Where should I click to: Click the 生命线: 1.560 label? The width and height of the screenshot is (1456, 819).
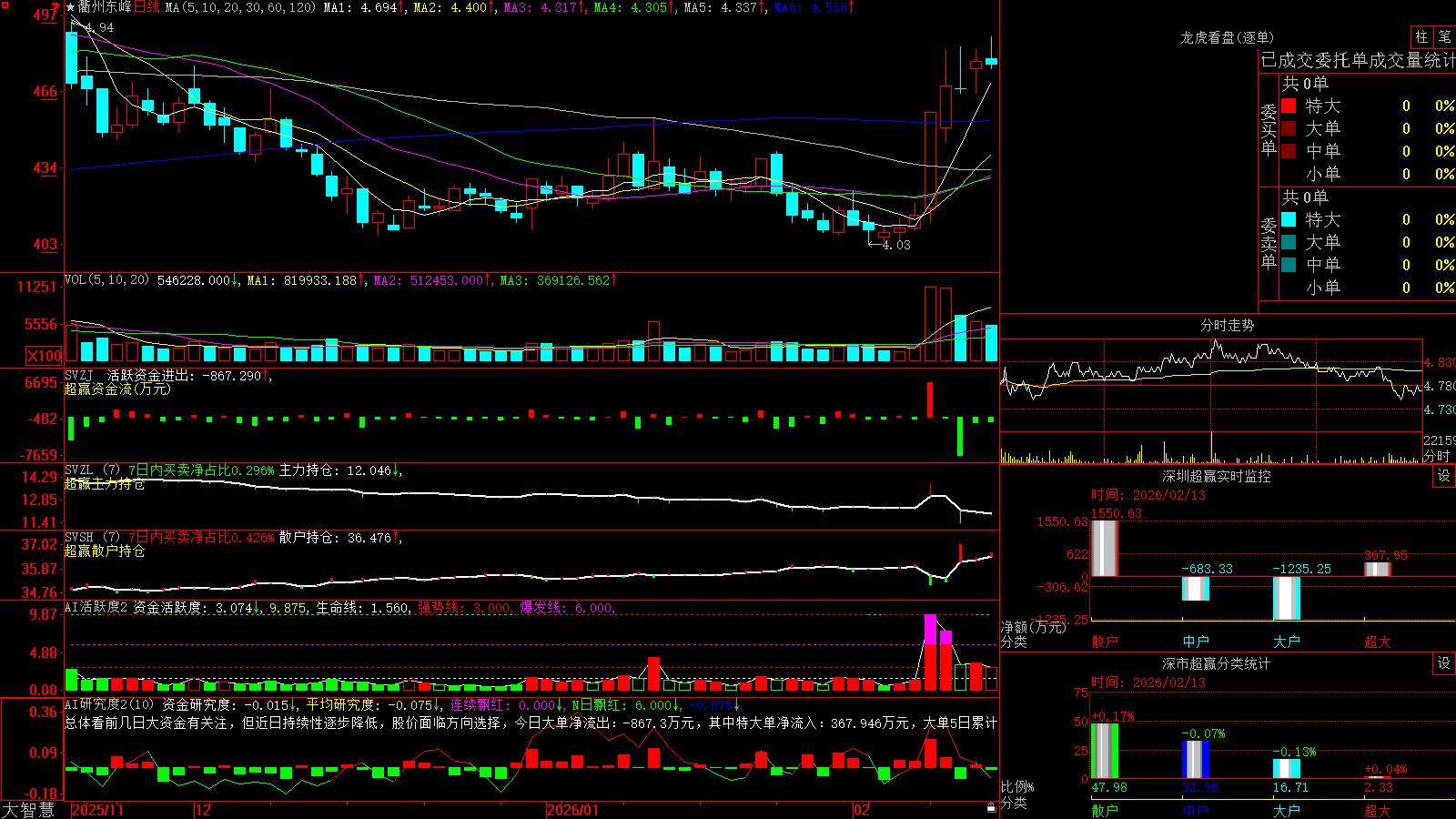point(362,608)
